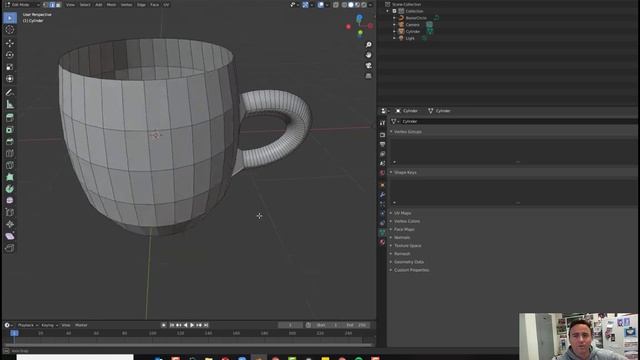640x360 pixels.
Task: Select the Scale tool
Action: tap(10, 67)
